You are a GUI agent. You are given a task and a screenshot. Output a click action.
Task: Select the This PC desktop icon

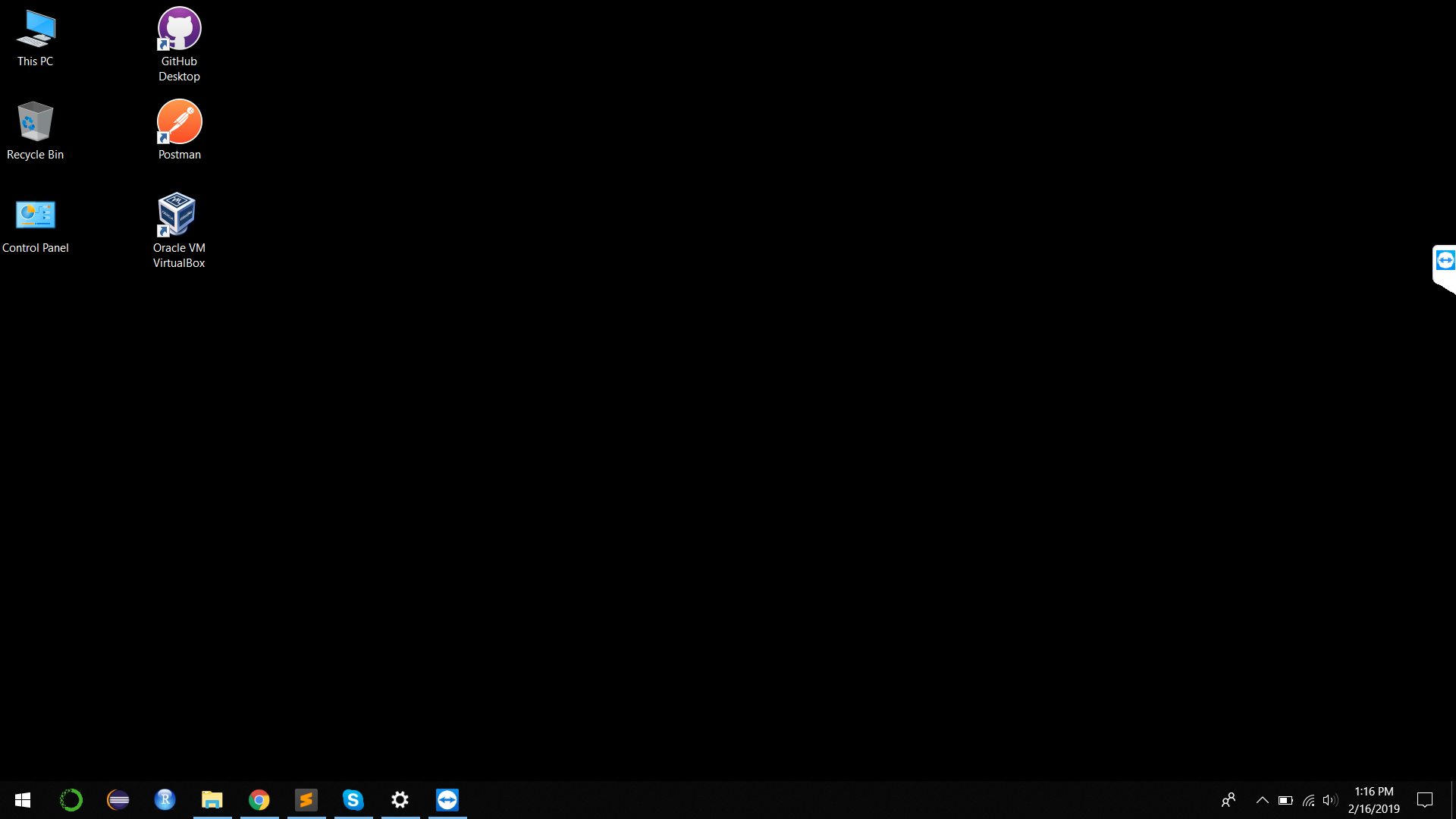click(x=35, y=38)
